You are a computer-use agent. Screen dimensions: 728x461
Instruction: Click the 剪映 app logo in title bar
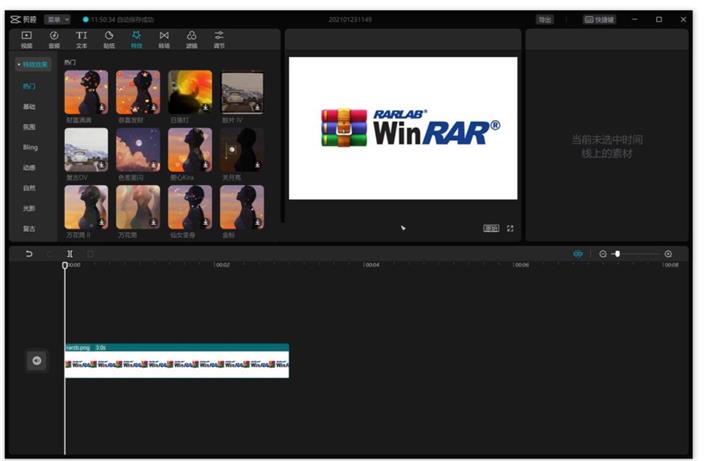pyautogui.click(x=23, y=19)
